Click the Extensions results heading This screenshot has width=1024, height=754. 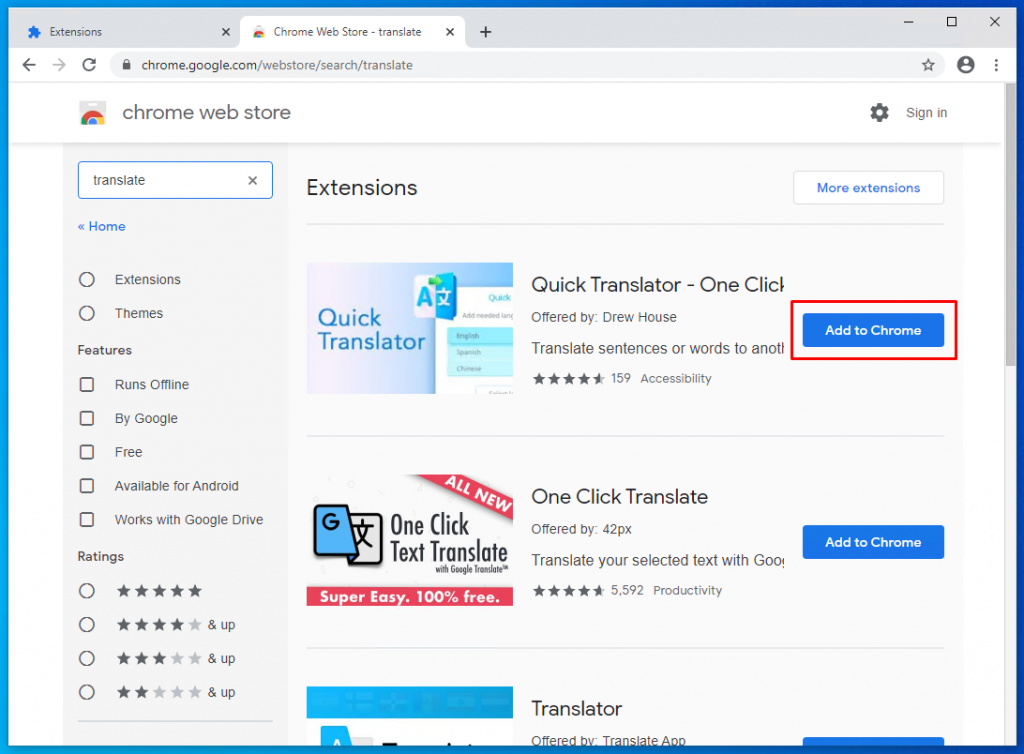[x=362, y=188]
